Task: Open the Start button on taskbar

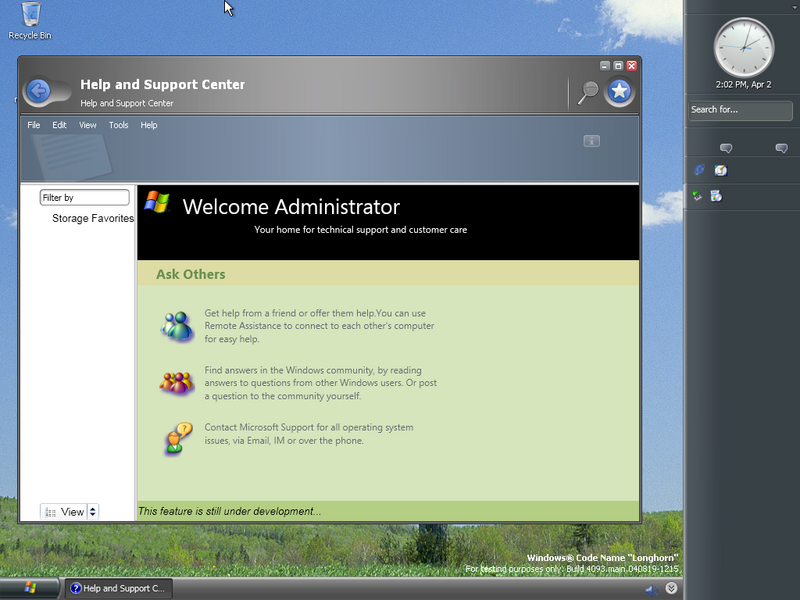Action: (30, 588)
